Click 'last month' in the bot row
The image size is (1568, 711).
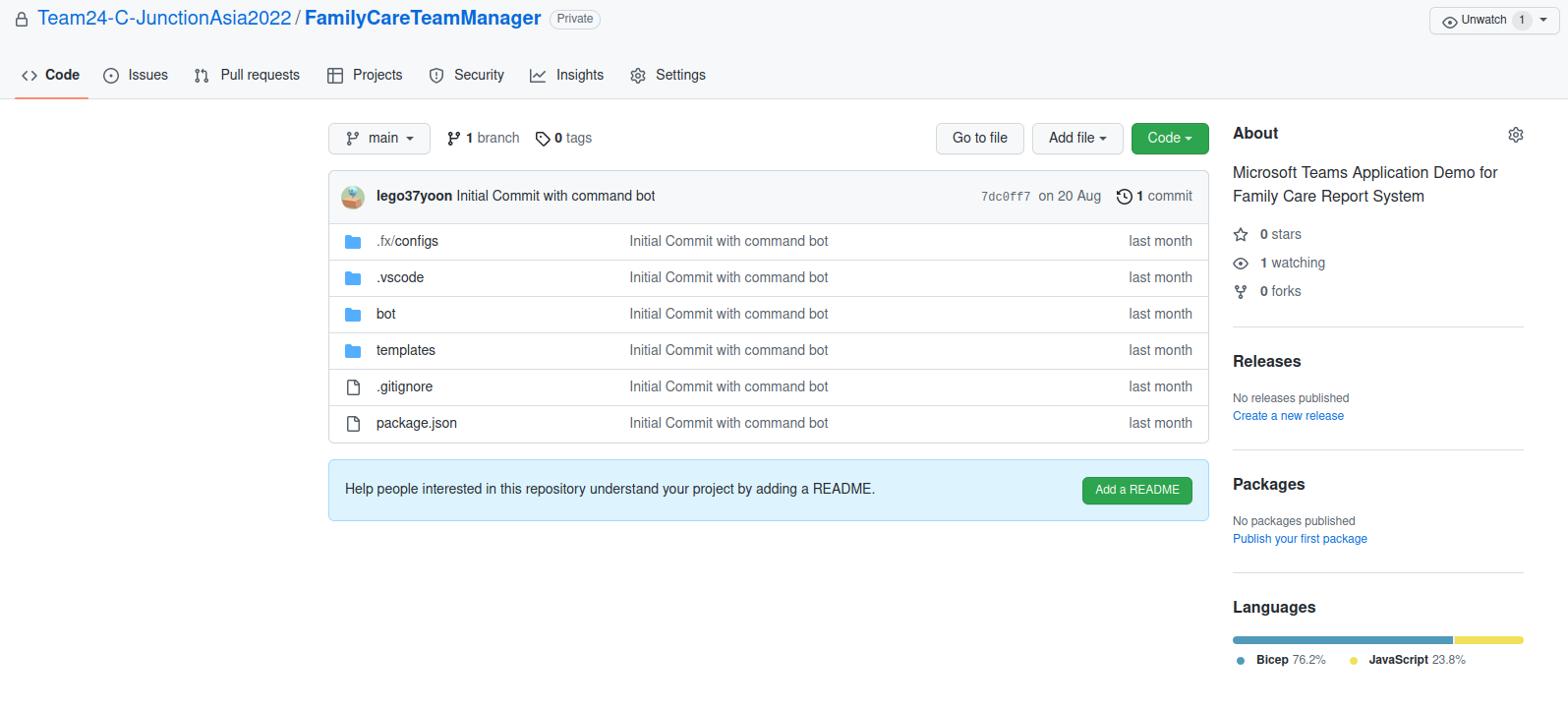point(1160,314)
